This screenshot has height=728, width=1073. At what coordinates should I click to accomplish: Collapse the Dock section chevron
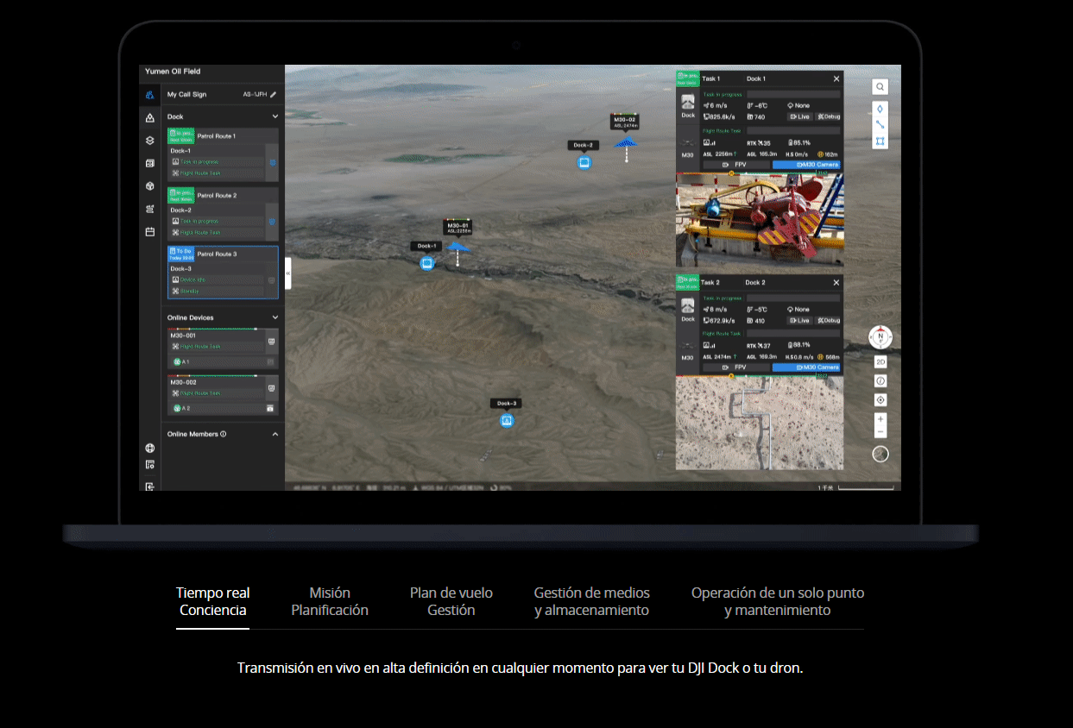tap(275, 117)
